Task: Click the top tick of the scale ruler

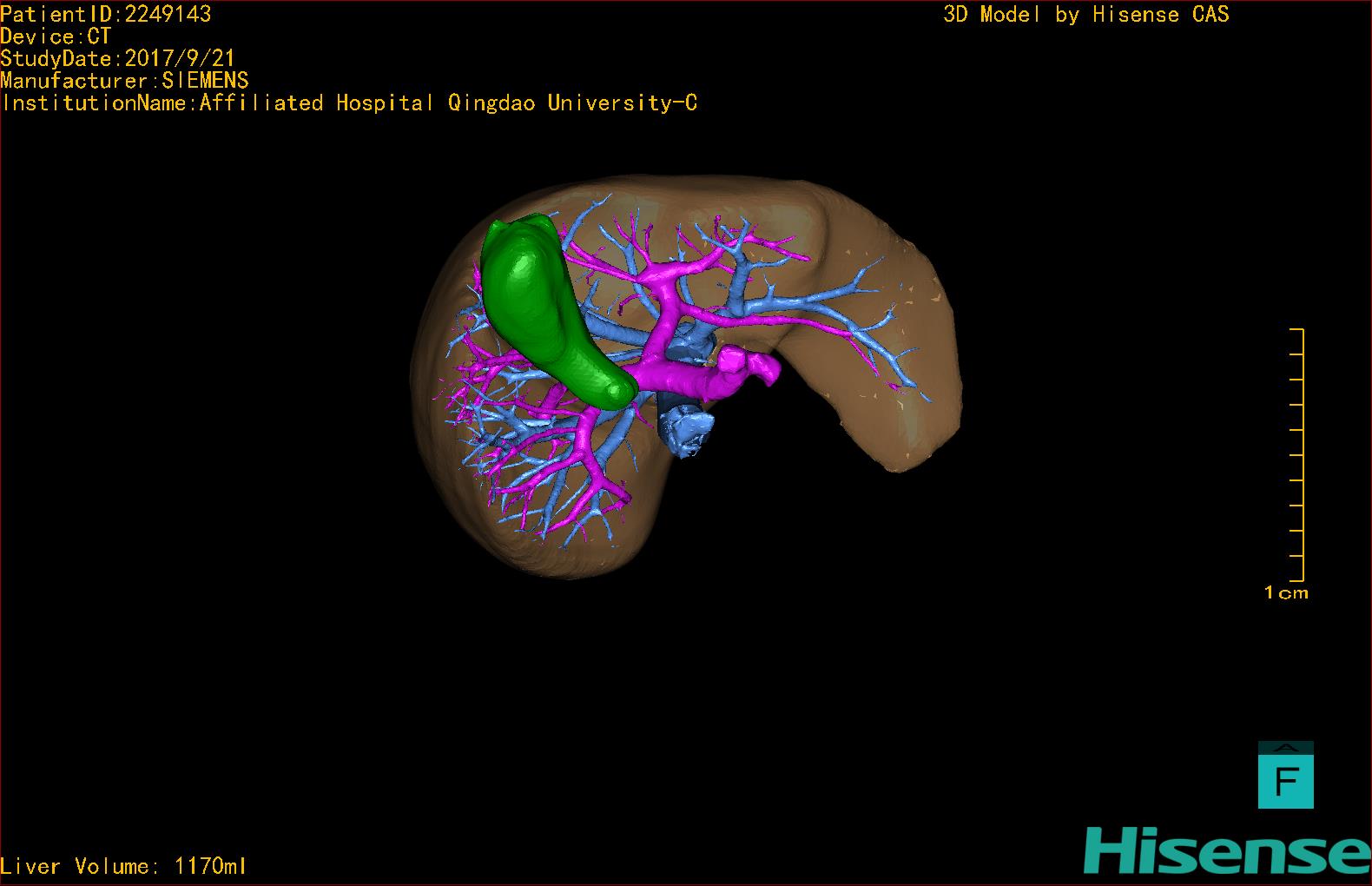Action: click(1297, 330)
